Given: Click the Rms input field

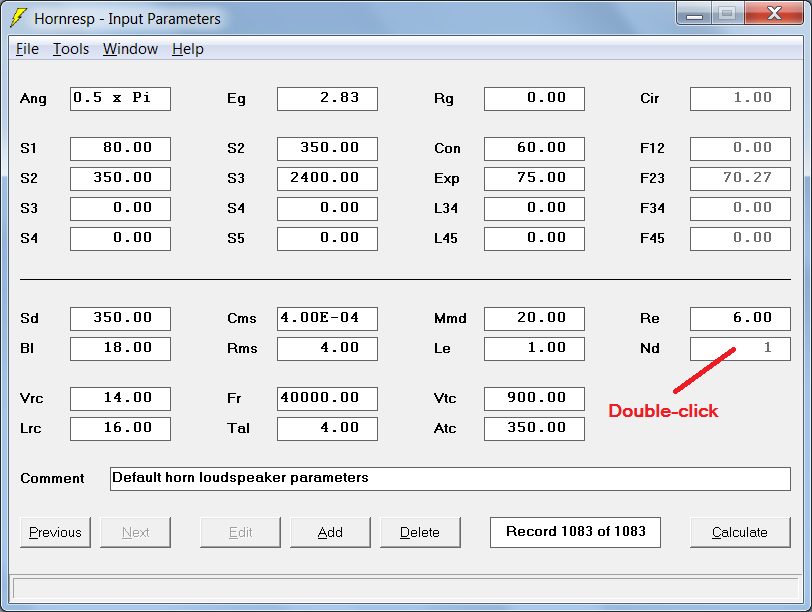Looking at the screenshot, I should coord(327,348).
